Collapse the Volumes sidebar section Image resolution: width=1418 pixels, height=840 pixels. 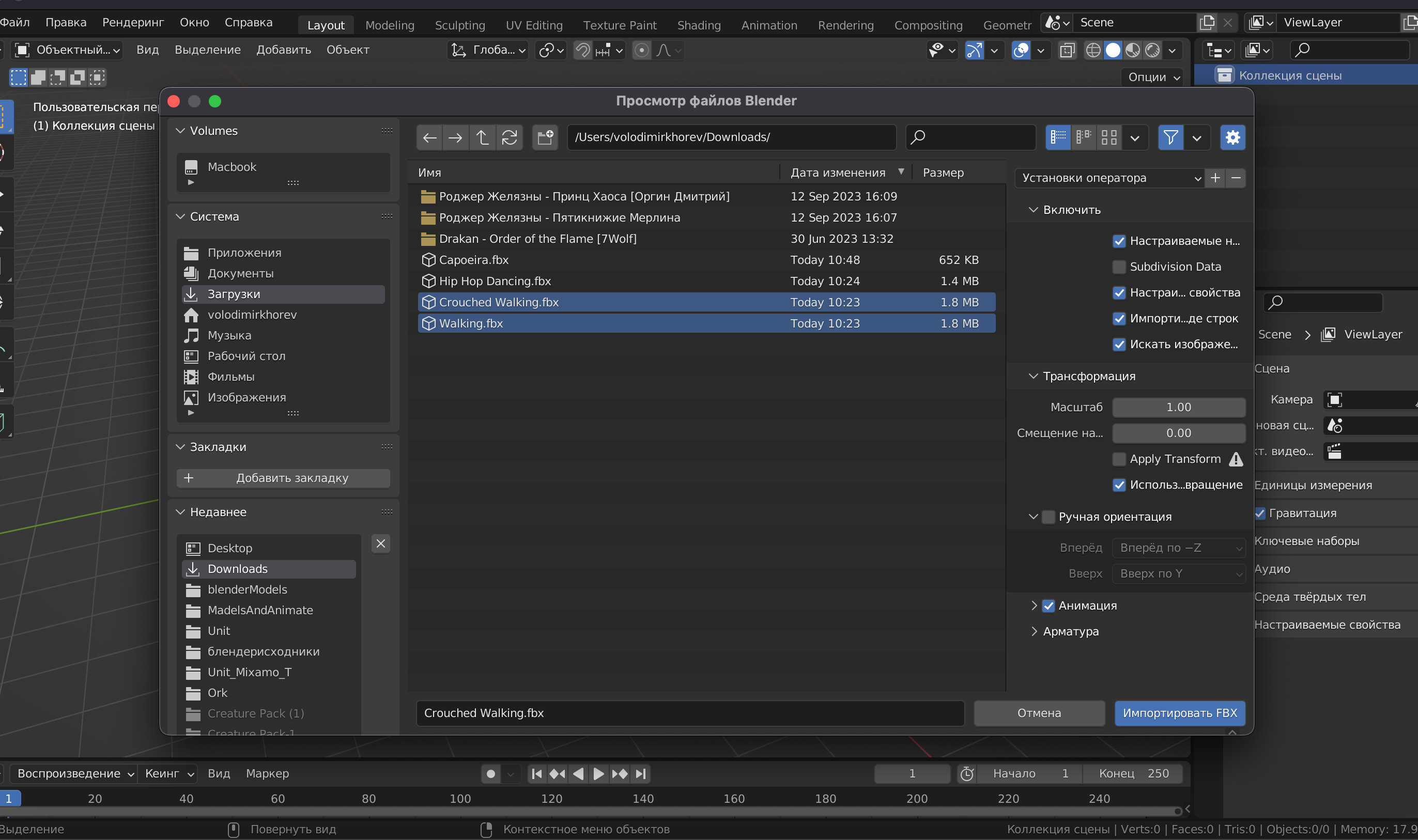click(180, 131)
